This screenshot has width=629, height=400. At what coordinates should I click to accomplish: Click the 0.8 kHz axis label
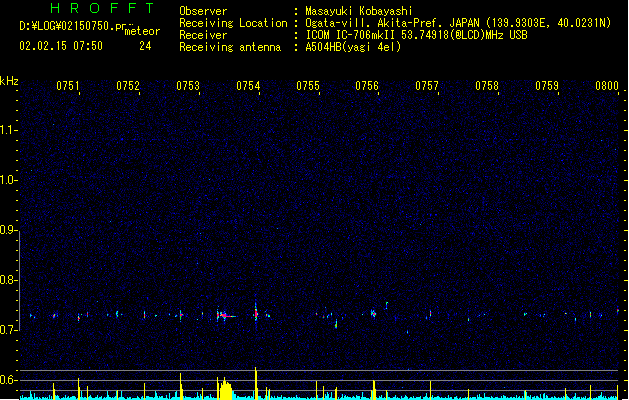(8, 280)
